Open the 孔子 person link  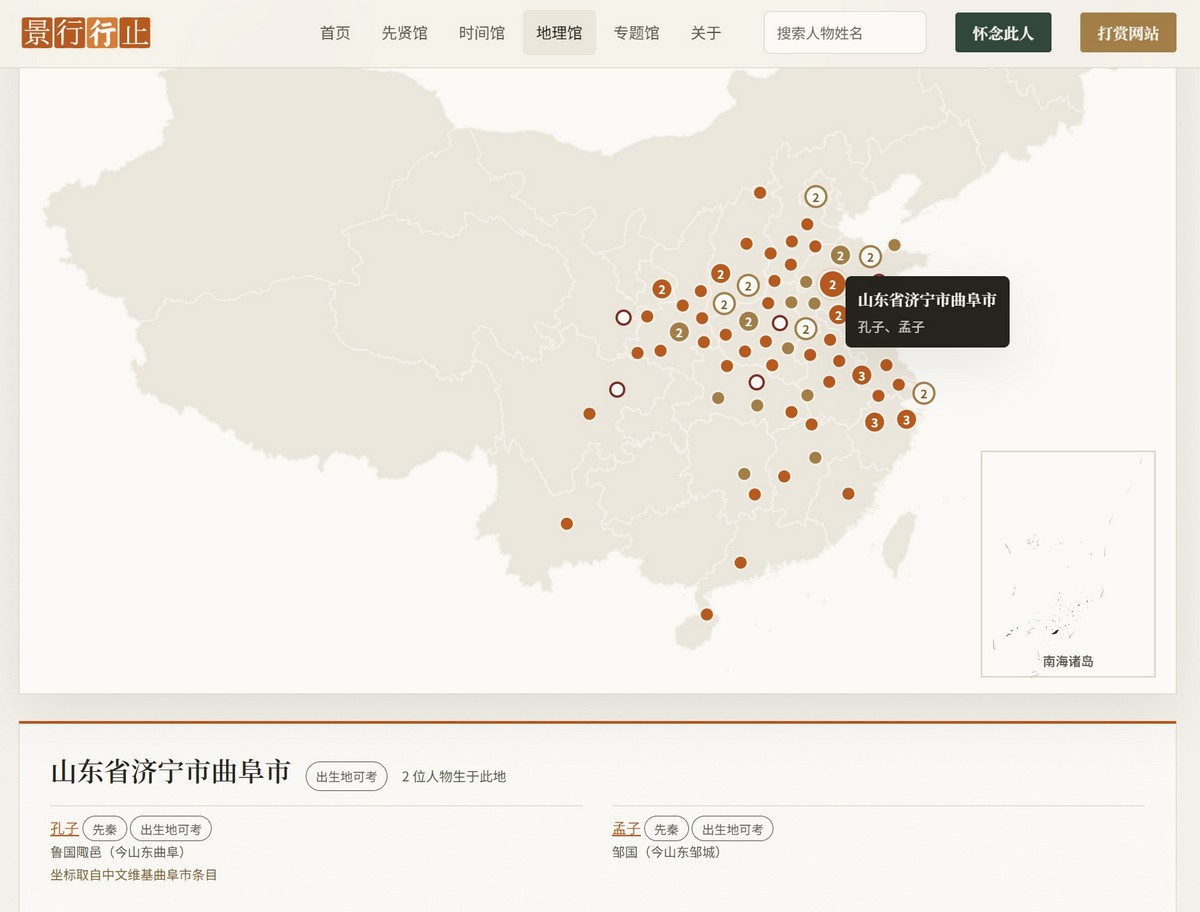tap(64, 829)
